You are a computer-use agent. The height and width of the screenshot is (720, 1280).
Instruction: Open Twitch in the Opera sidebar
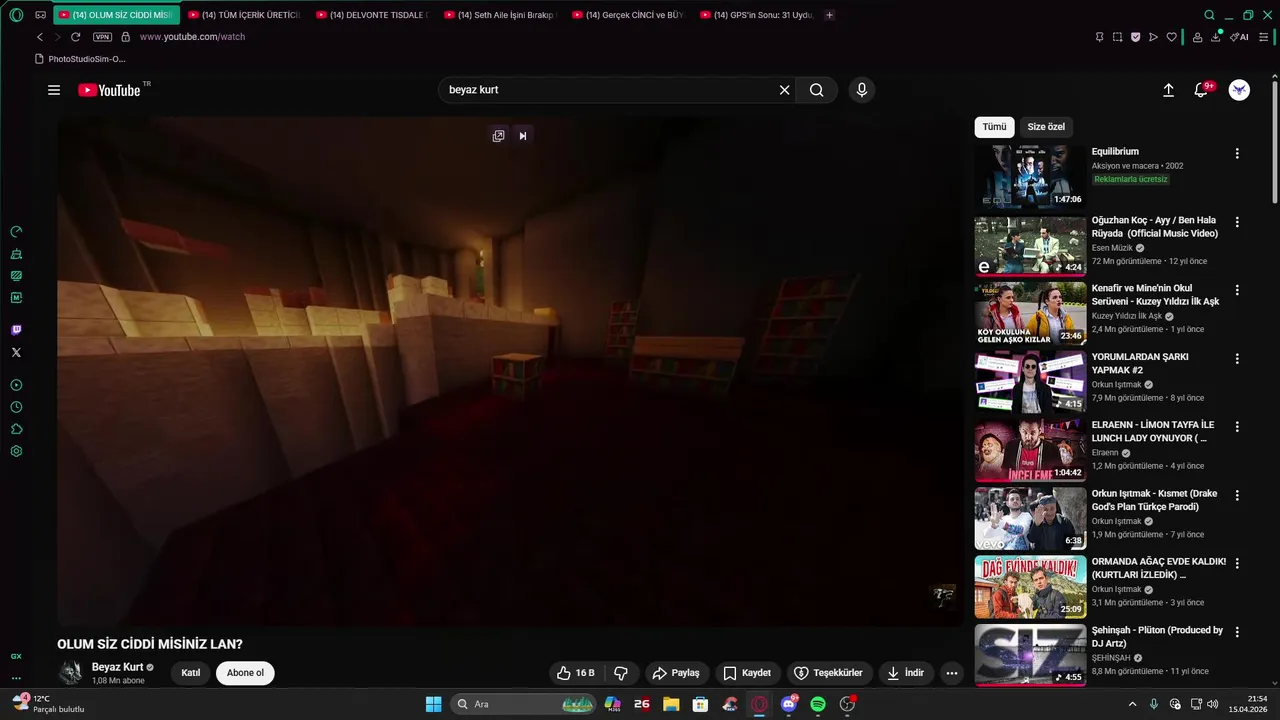click(x=16, y=330)
